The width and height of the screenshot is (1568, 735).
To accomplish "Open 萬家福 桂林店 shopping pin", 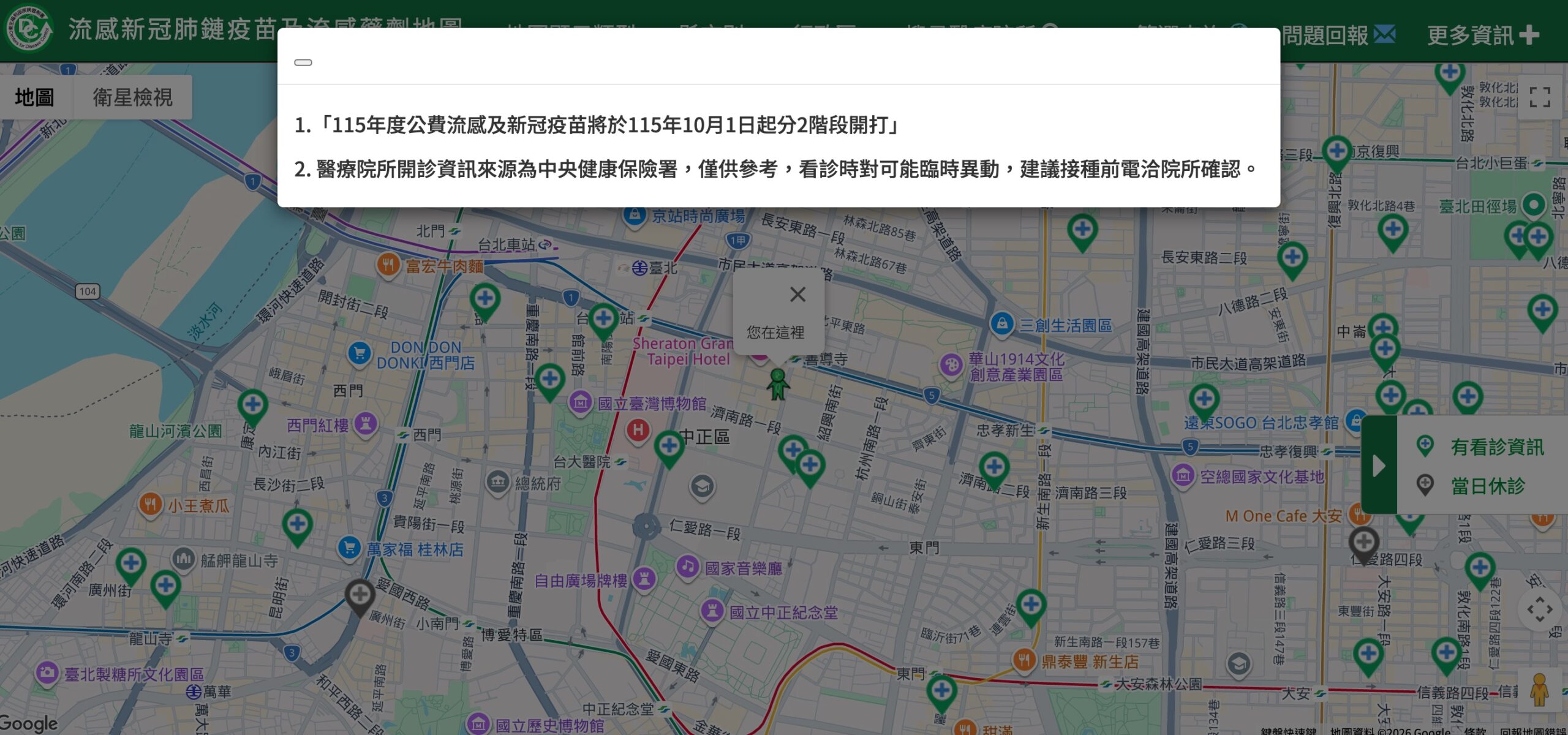I will point(349,548).
